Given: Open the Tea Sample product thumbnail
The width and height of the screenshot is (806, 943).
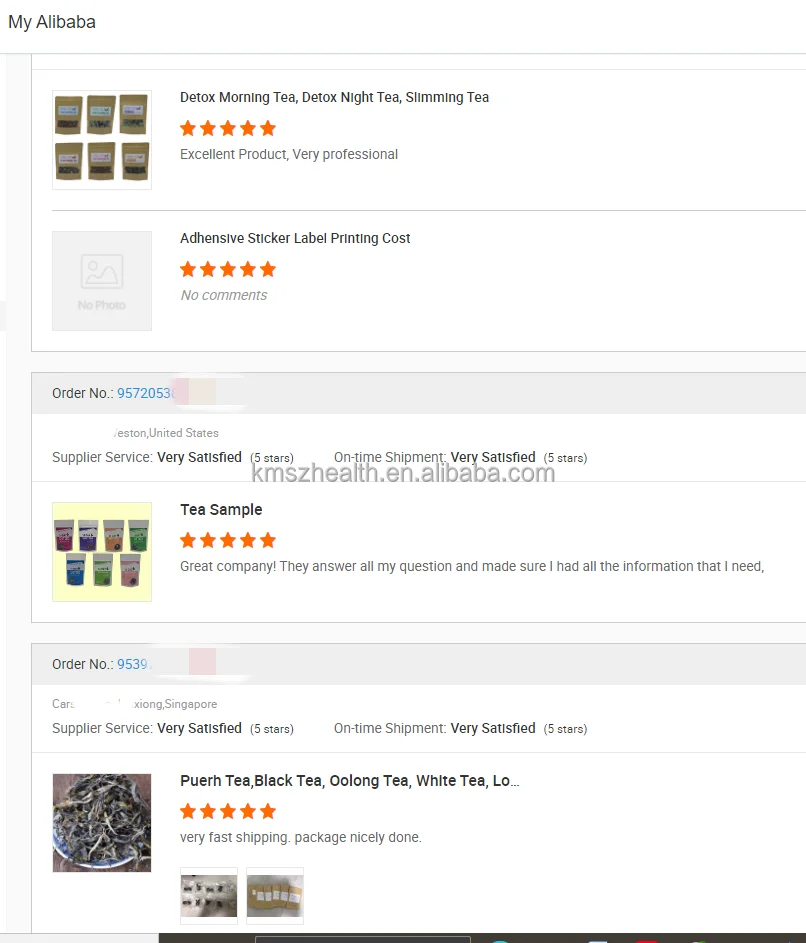Looking at the screenshot, I should coord(102,552).
